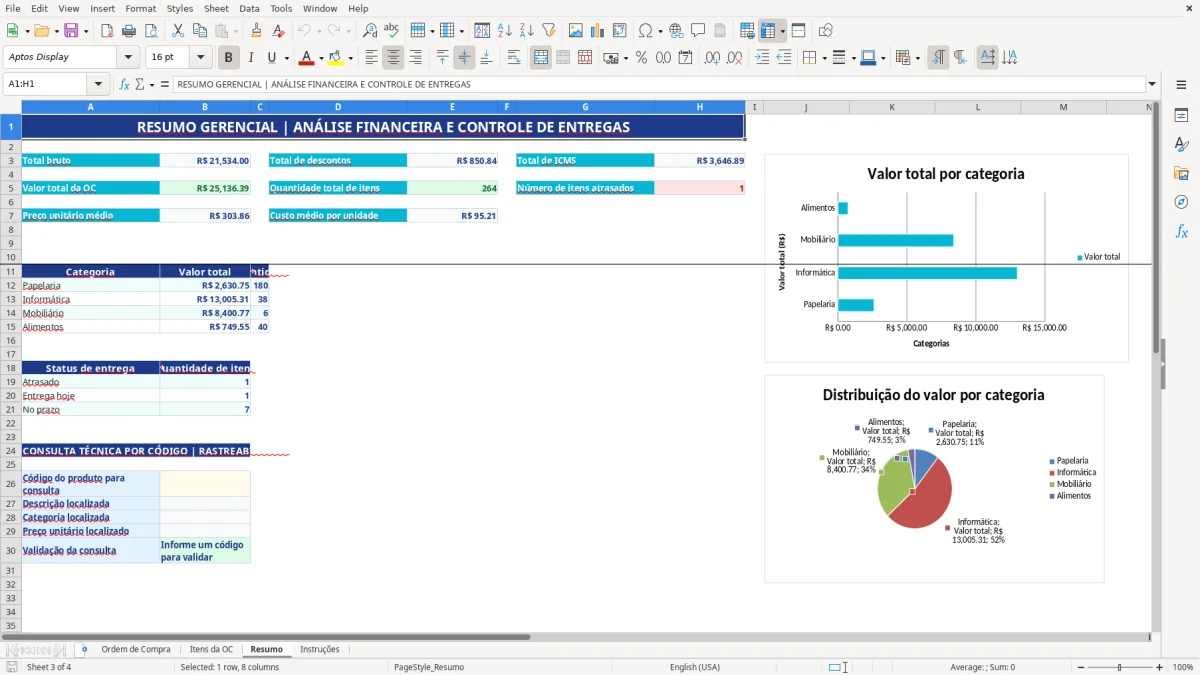The height and width of the screenshot is (675, 1200).
Task: Insert a comment via speech bubble icon
Action: pos(698,31)
